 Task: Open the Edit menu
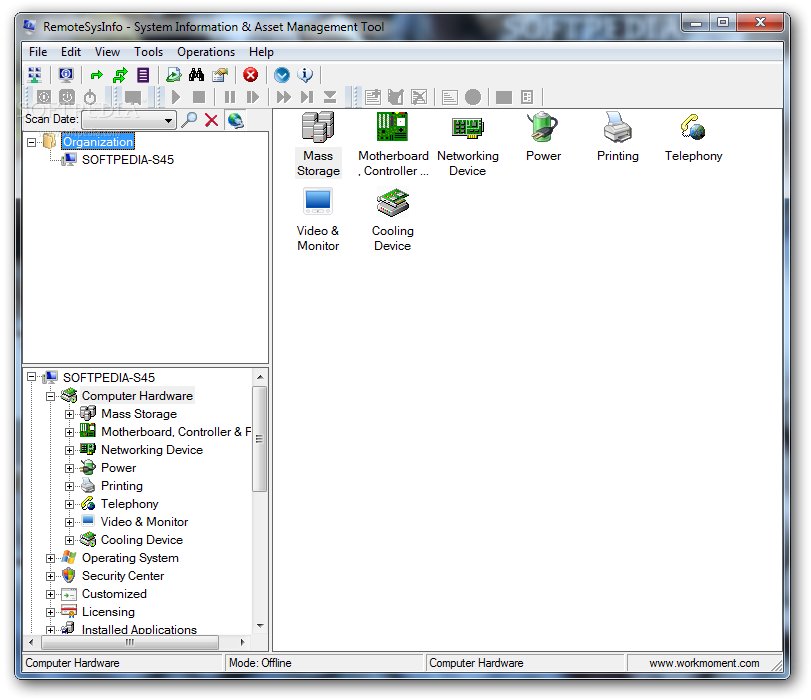pos(71,52)
